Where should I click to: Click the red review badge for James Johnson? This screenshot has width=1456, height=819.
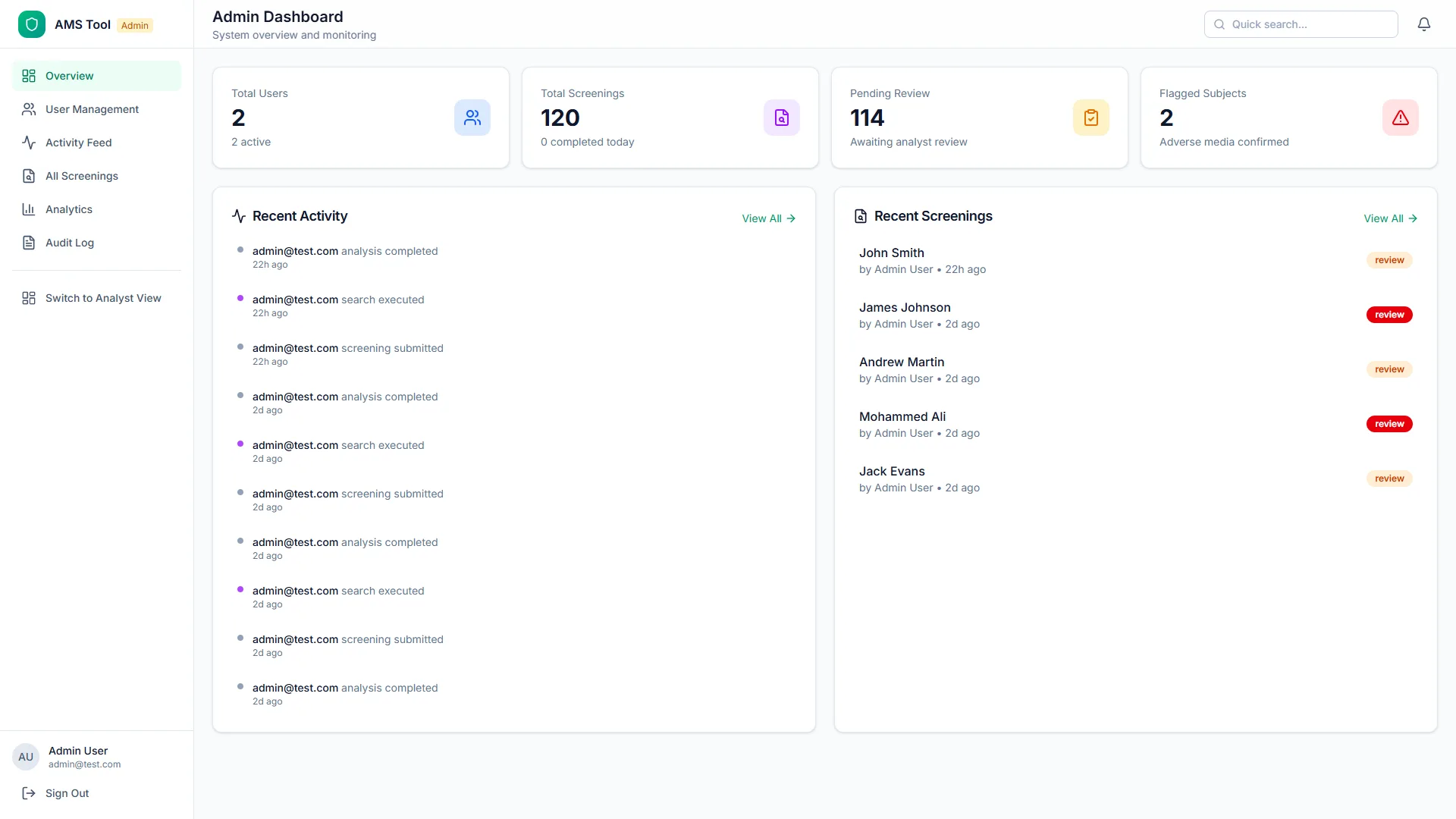coord(1389,315)
